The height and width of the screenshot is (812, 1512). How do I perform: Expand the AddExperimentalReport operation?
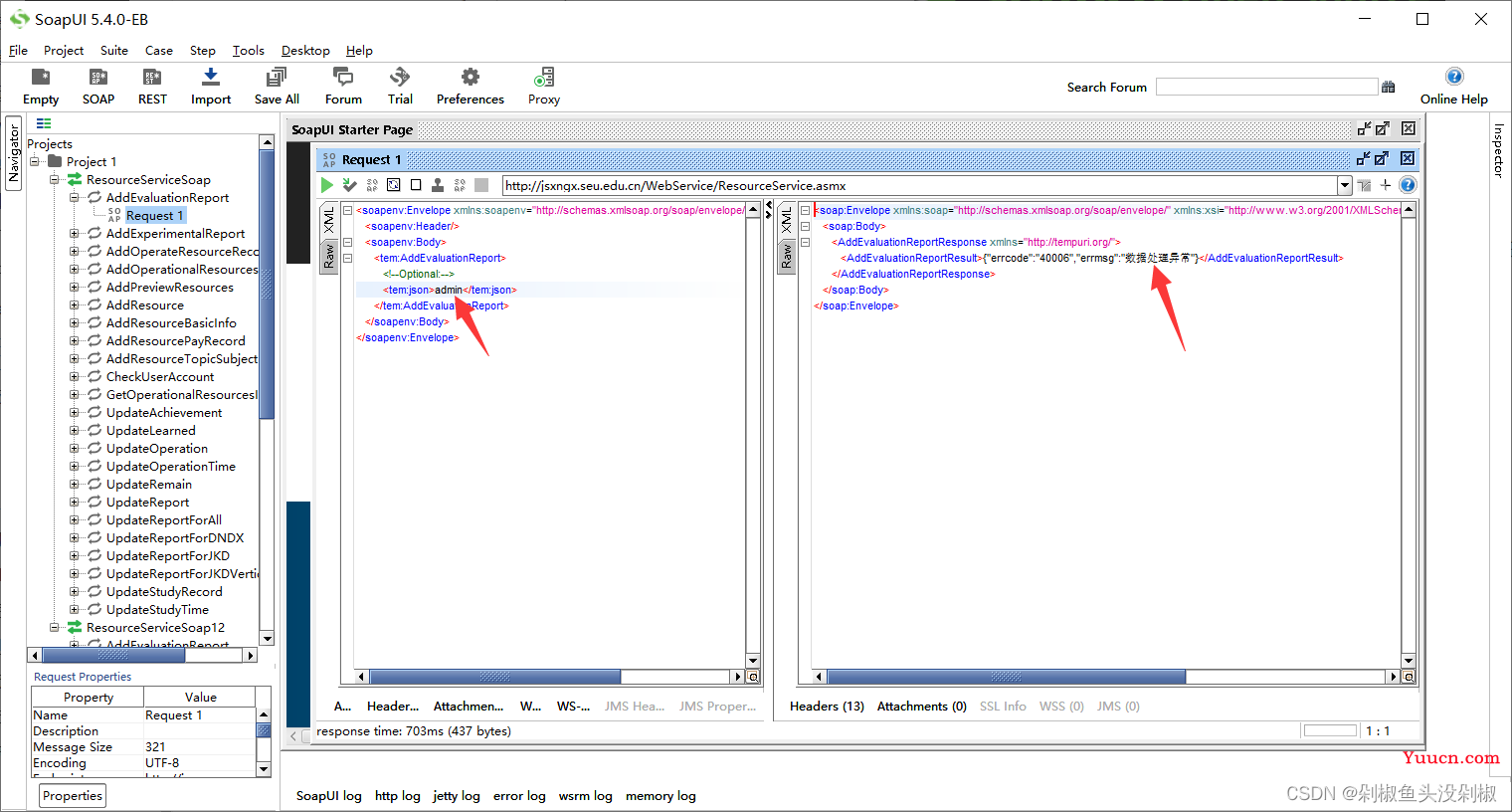pos(75,233)
